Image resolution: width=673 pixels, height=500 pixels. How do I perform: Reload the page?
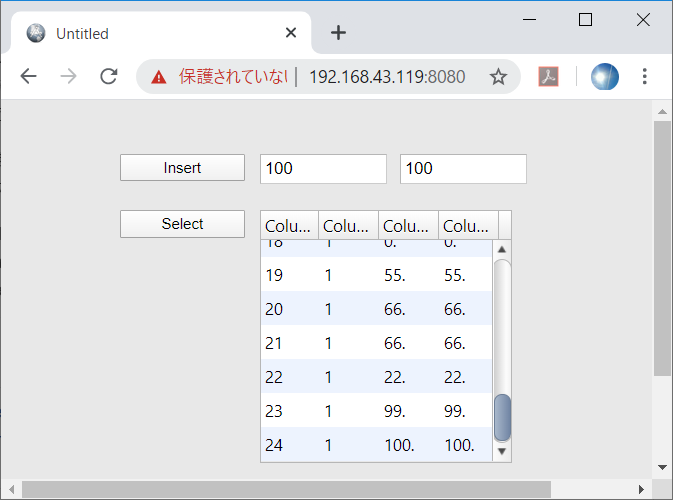[109, 76]
